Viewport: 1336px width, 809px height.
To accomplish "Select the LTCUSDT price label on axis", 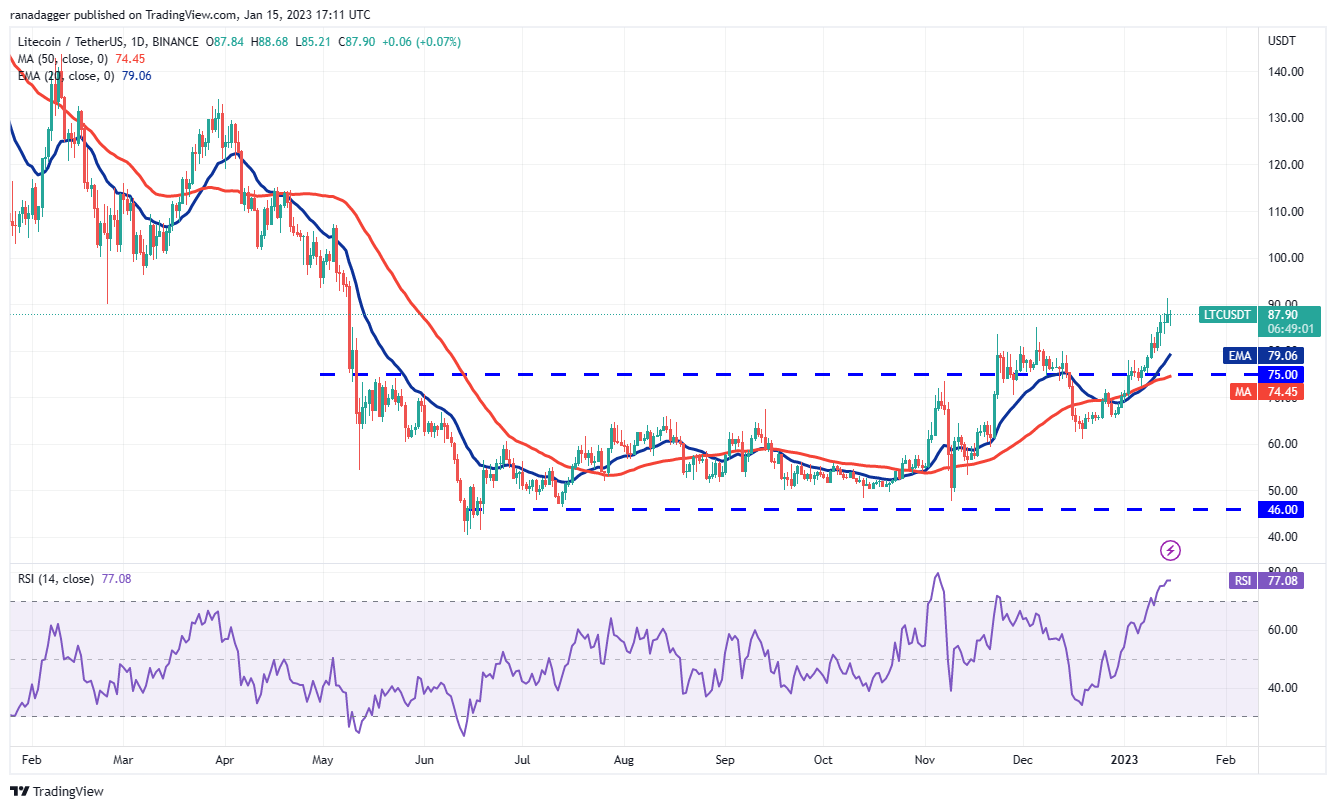I will [1226, 314].
